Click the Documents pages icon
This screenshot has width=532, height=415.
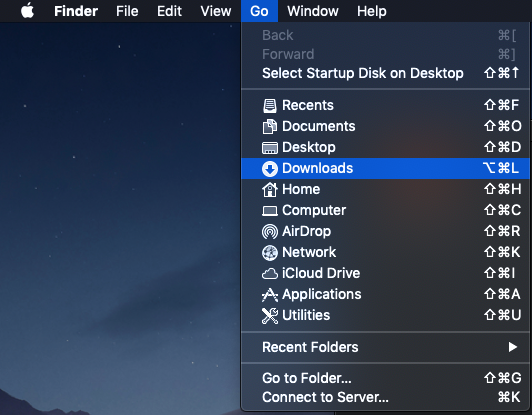[x=270, y=127]
